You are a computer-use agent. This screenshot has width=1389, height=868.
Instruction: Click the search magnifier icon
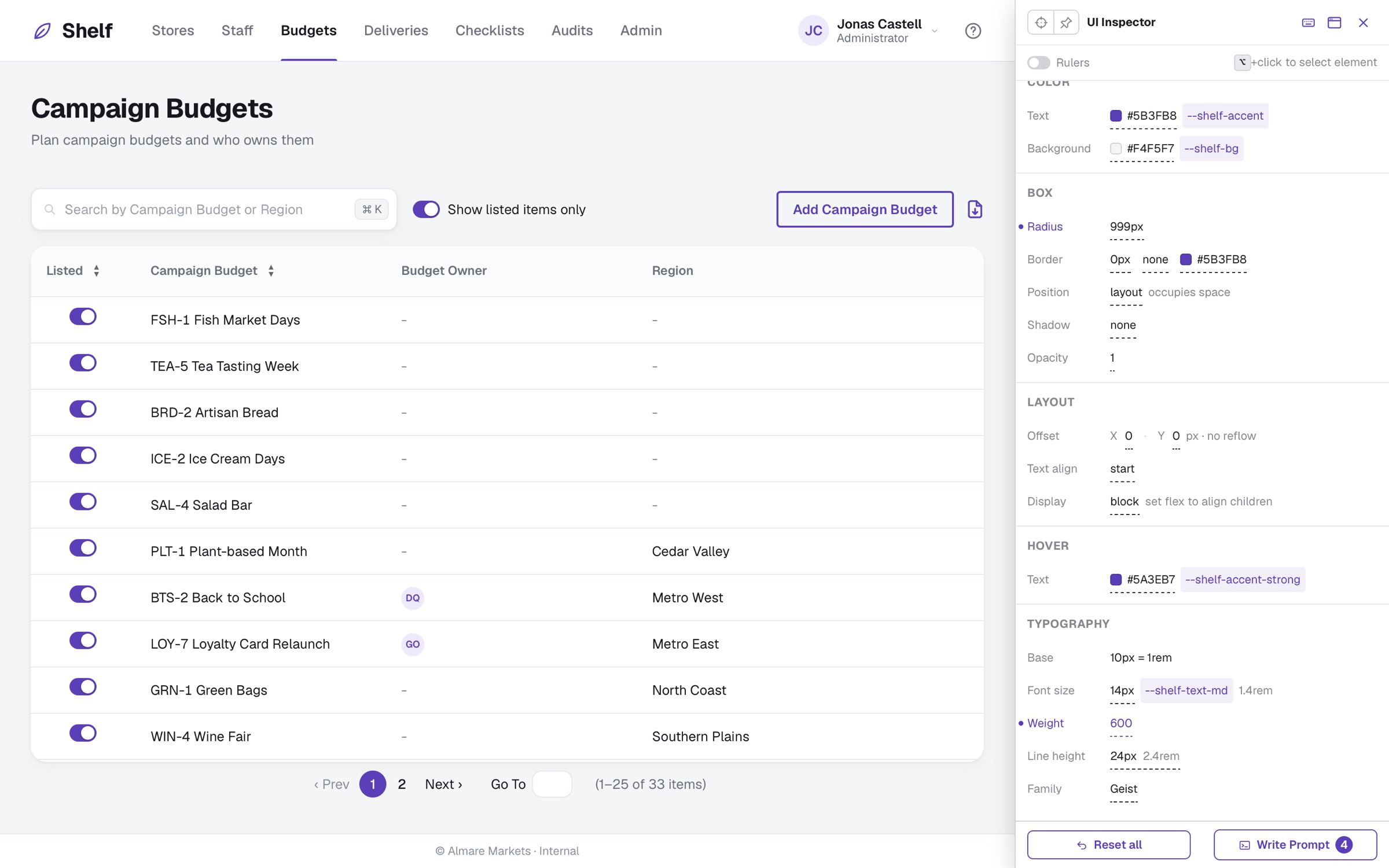coord(50,209)
